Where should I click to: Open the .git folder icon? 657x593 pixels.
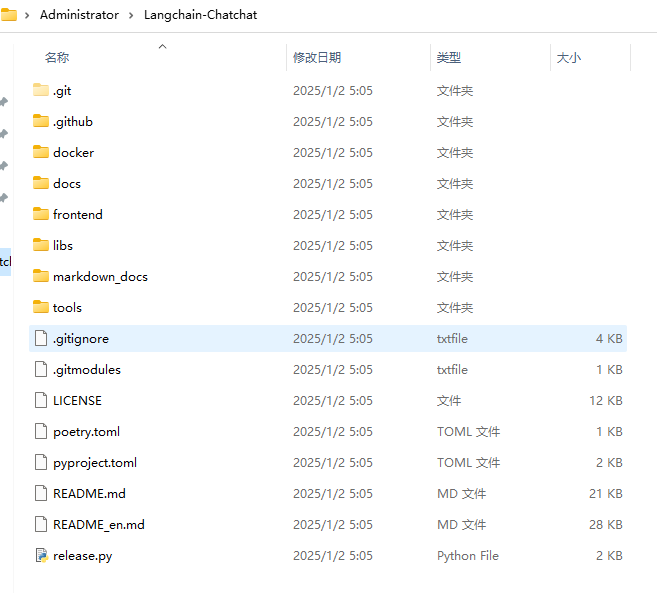(41, 90)
